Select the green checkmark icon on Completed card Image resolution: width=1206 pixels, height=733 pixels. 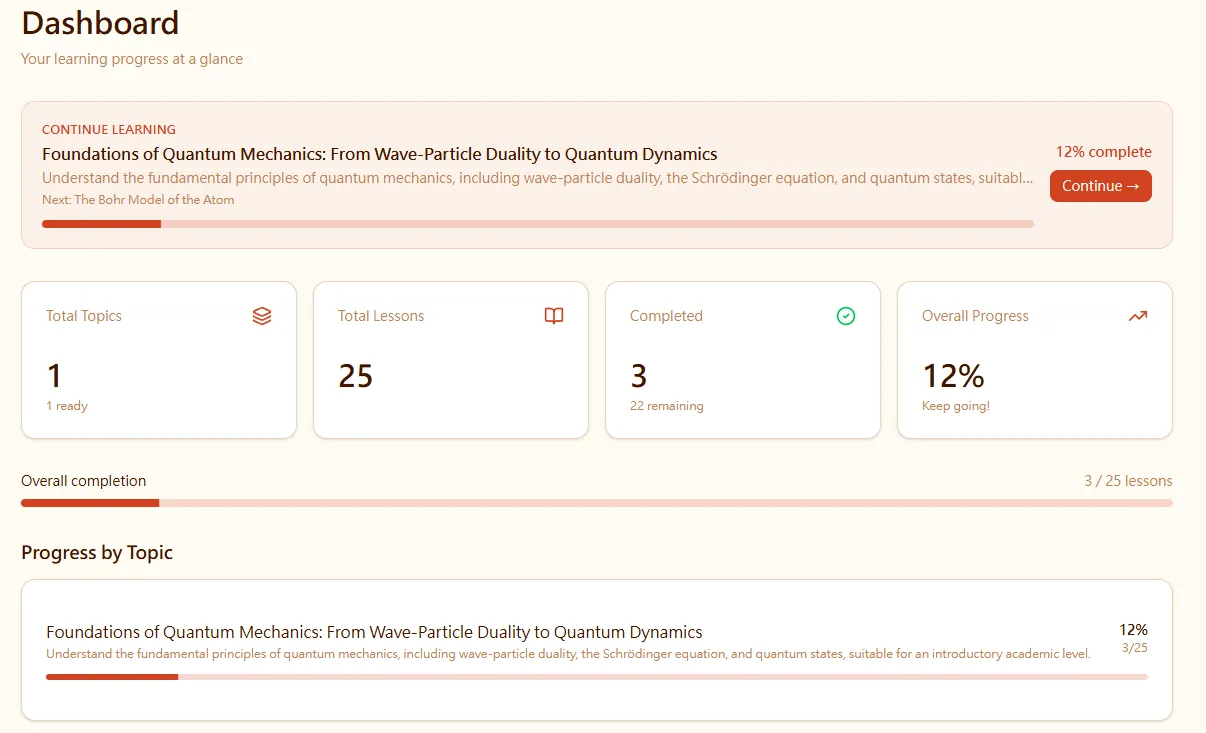click(846, 316)
